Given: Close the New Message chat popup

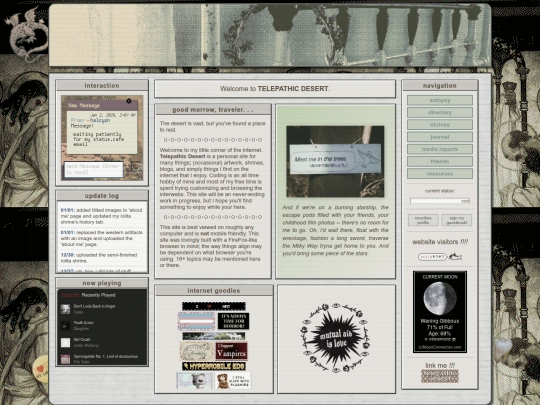Looking at the screenshot, I should tap(129, 101).
